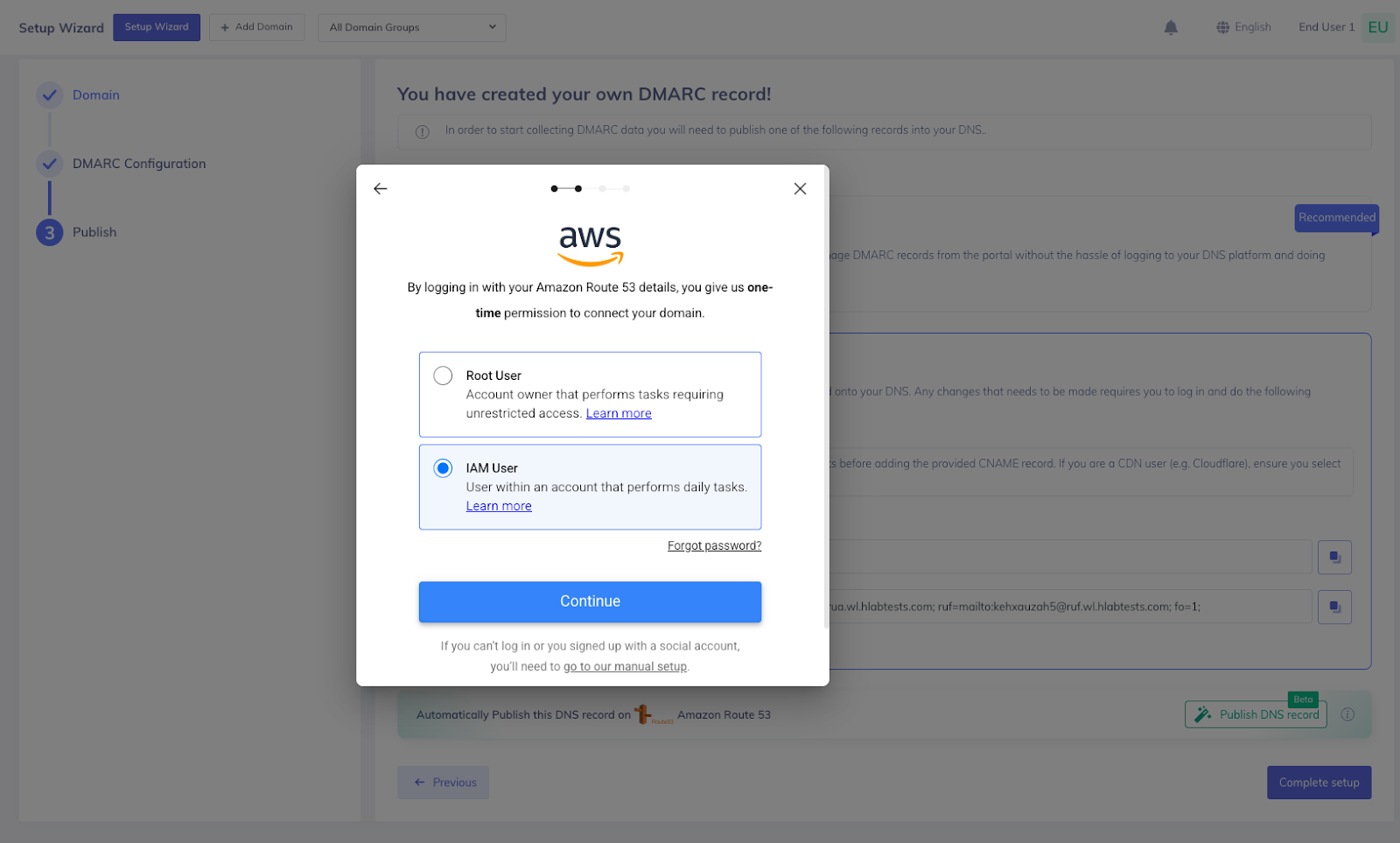Viewport: 1400px width, 843px height.
Task: Switch to the Setup Wizard tab
Action: point(157,27)
